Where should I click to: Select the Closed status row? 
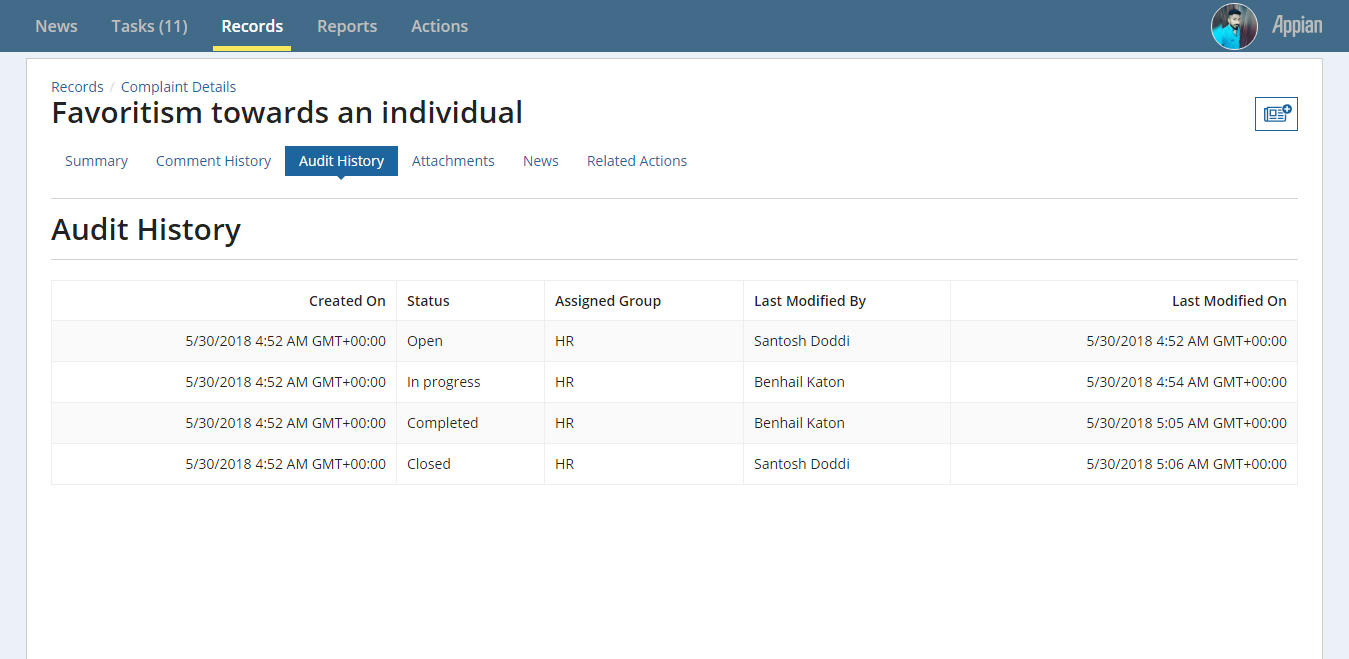(674, 464)
